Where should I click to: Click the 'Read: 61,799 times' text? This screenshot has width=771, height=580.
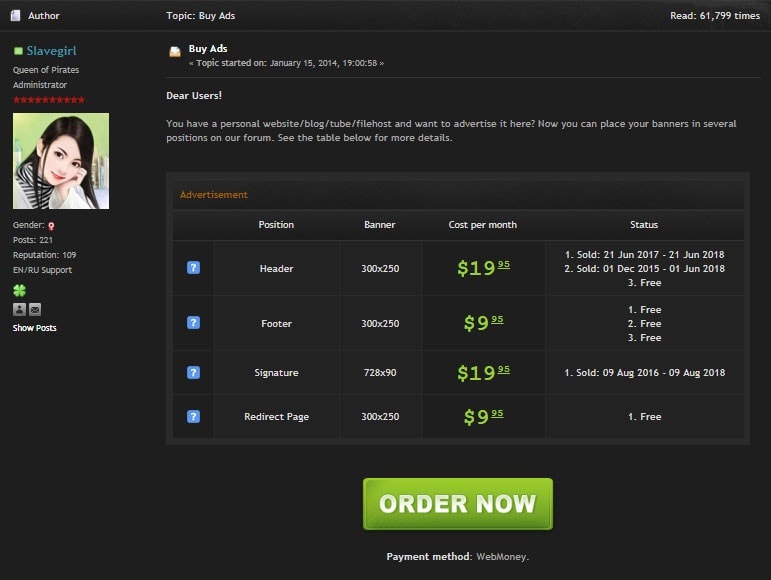tap(715, 16)
